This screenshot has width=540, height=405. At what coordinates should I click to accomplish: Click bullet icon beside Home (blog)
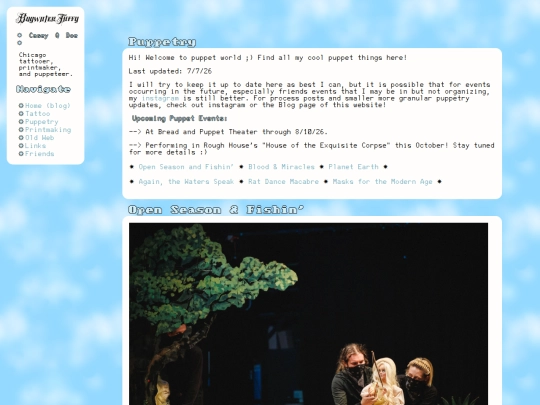[21, 106]
